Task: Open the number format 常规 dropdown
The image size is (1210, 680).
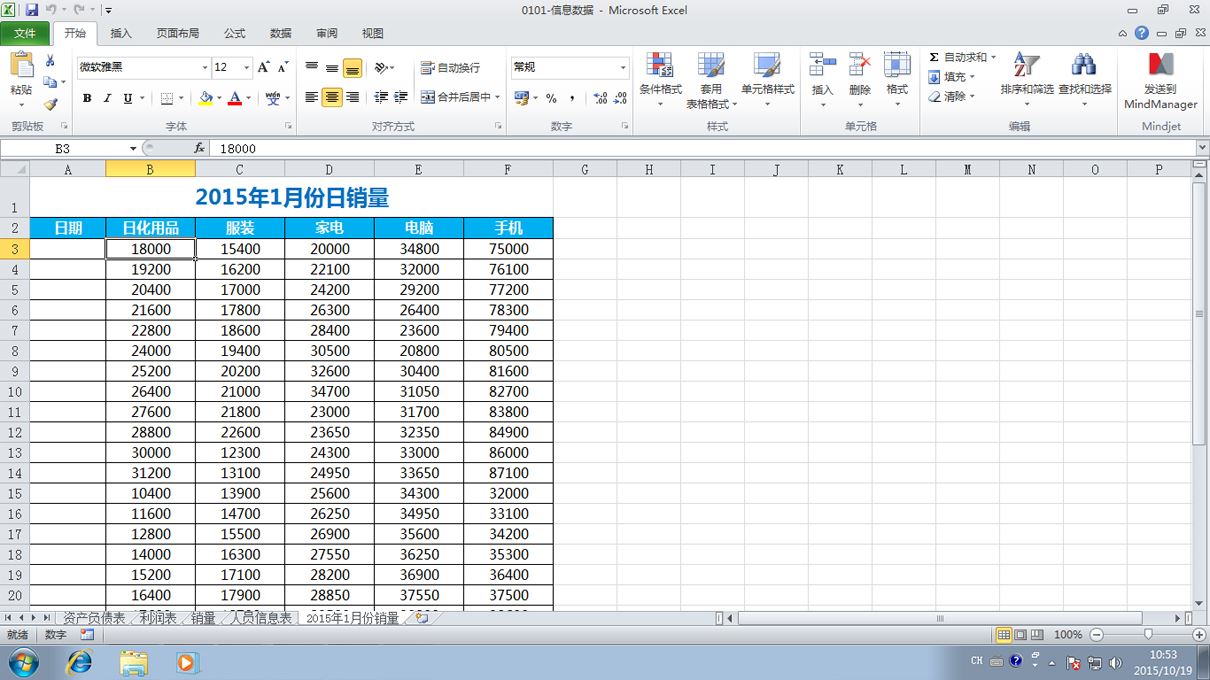Action: (623, 67)
